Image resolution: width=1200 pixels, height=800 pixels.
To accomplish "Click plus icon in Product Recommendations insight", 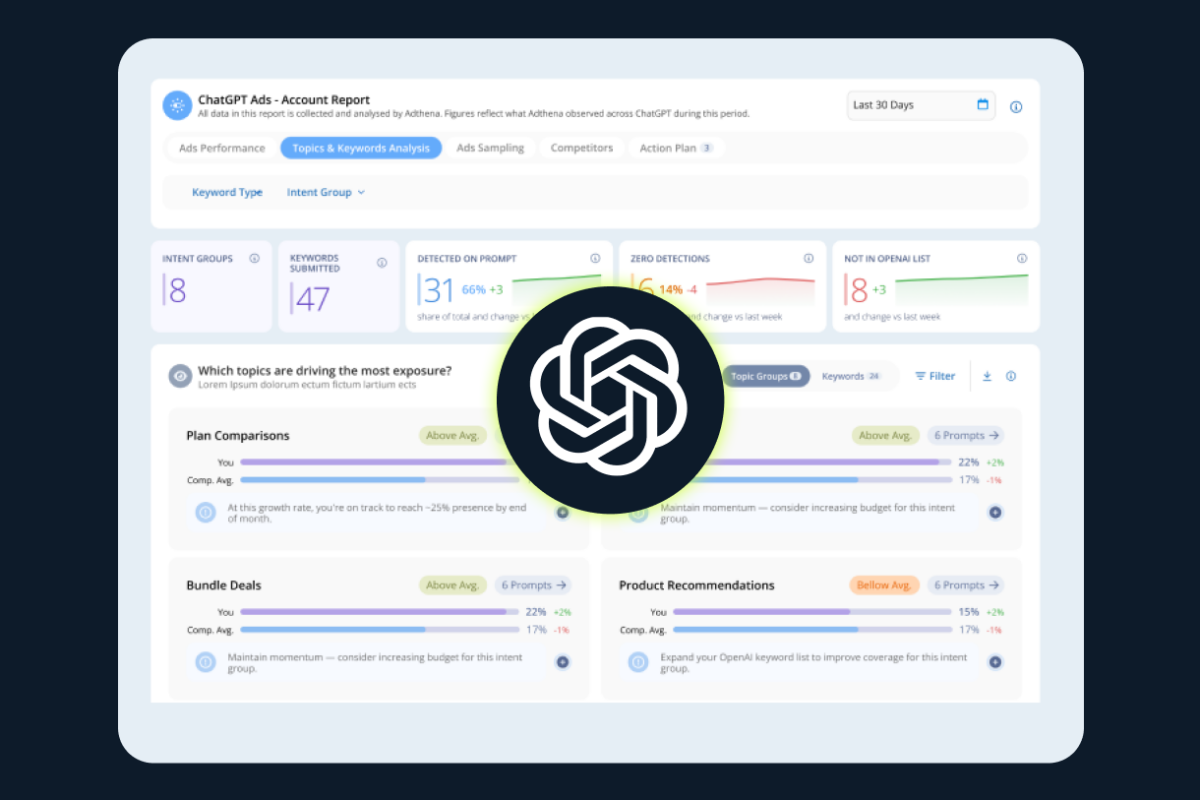I will click(x=995, y=662).
